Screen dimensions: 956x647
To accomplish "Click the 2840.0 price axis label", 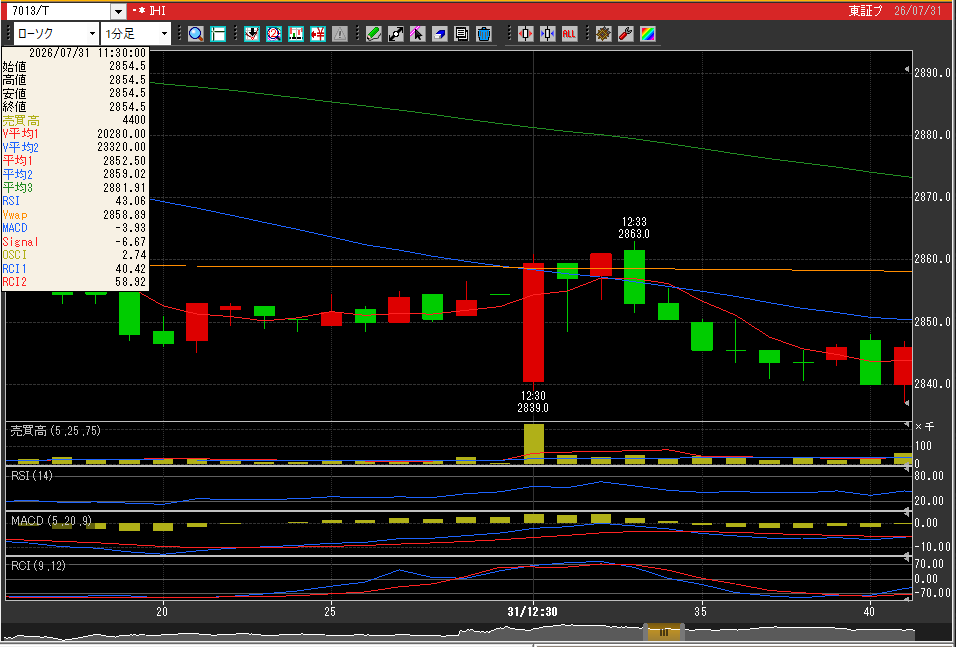I will pos(933,384).
